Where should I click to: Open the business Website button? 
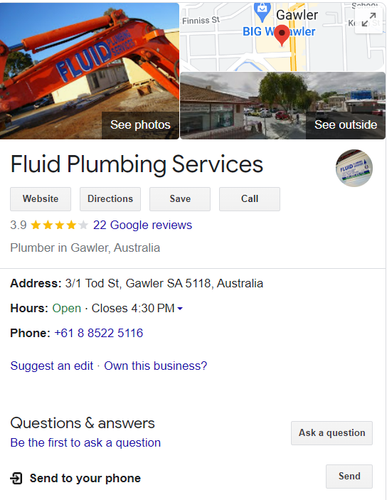[x=40, y=199]
